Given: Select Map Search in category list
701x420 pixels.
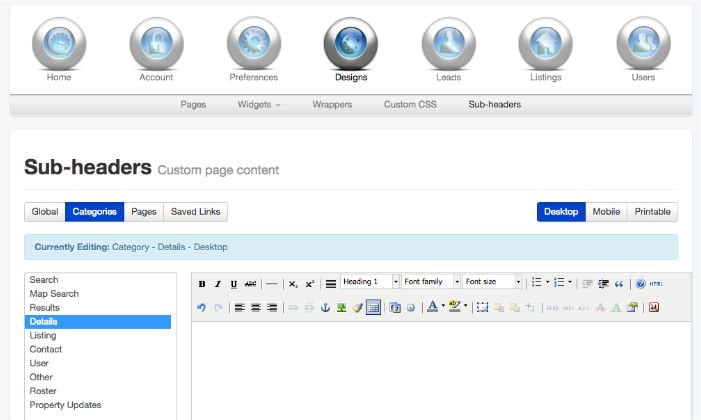Looking at the screenshot, I should 97,294.
